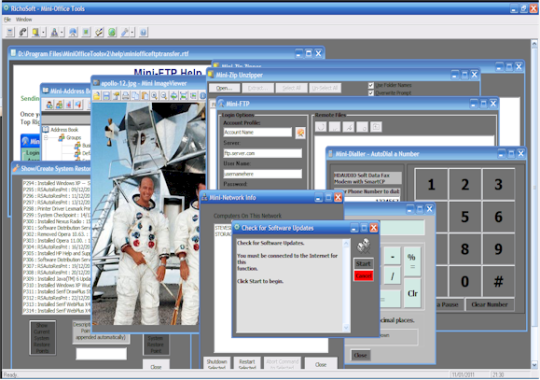Screen dimensions: 540x380
Task: Open dropdown arrow beside zip tool icon
Action: click(x=43, y=32)
